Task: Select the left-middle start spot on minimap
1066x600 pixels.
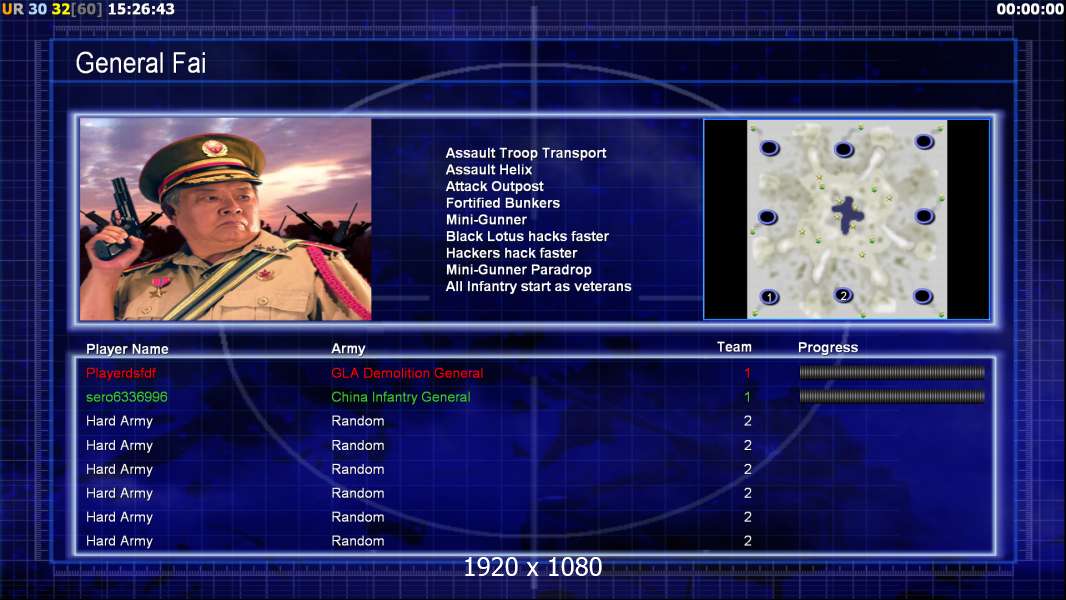Action: point(768,217)
